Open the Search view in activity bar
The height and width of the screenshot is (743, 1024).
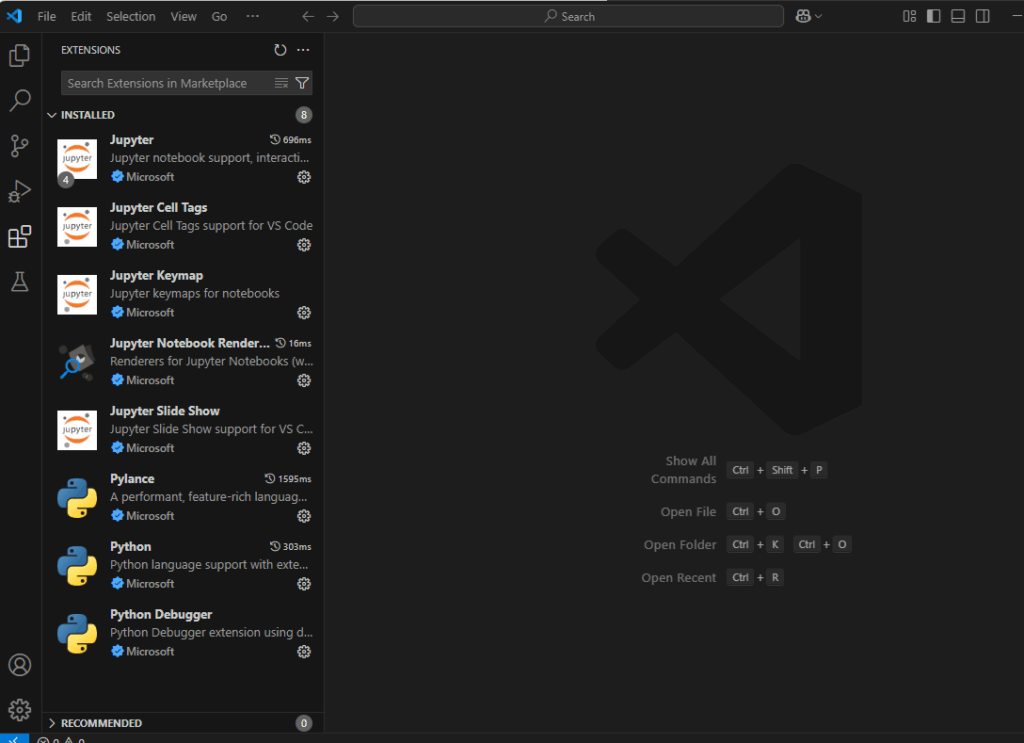[x=20, y=101]
